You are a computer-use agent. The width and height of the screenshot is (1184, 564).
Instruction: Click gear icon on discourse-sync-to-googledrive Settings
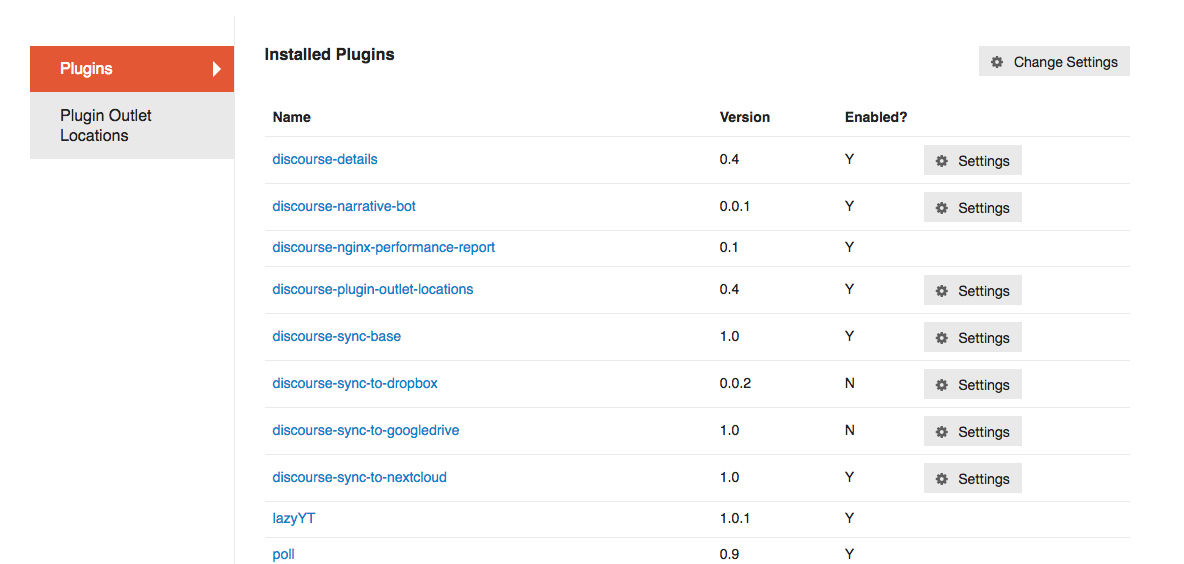[x=941, y=432]
